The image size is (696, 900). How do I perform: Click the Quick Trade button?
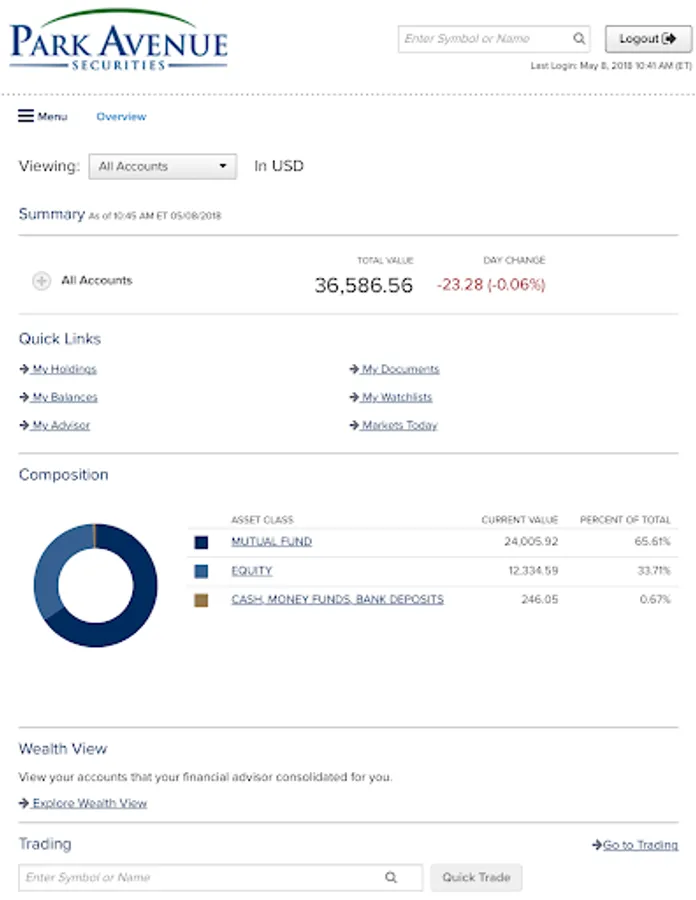476,878
